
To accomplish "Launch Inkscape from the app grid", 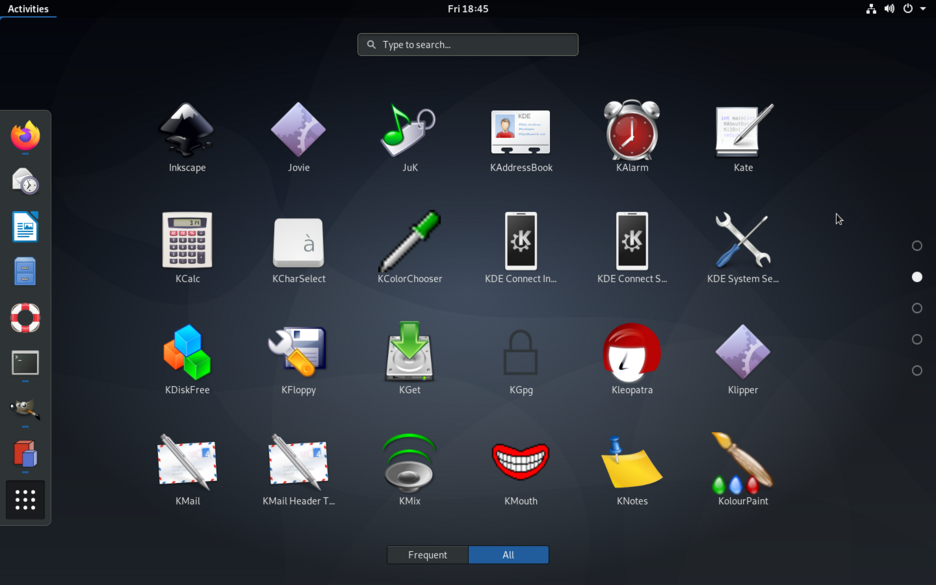I will coord(187,137).
